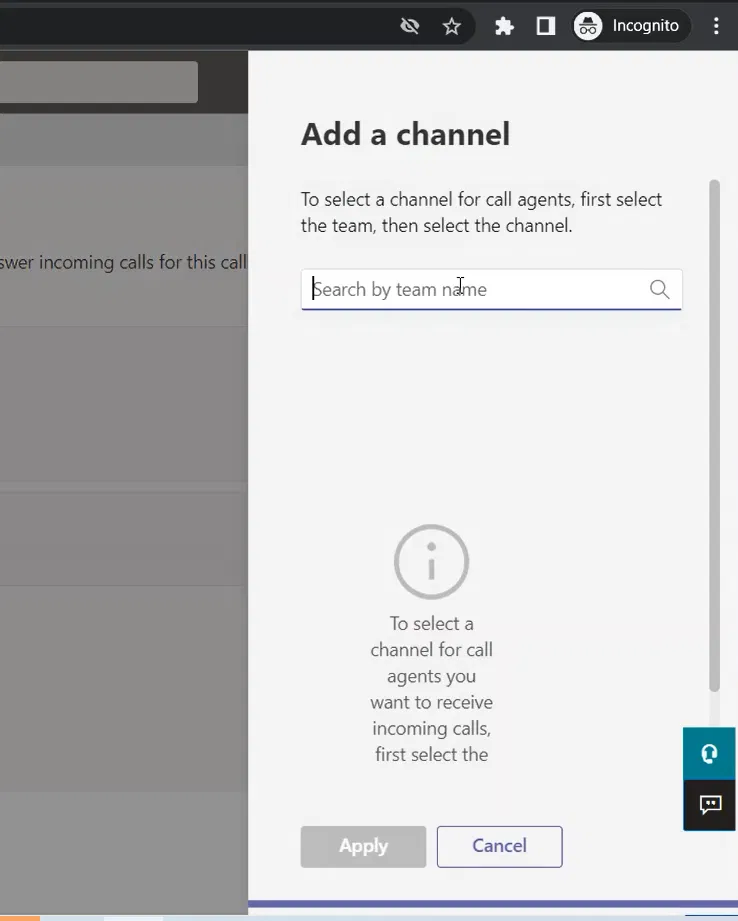Viewport: 738px width, 921px height.
Task: Click the info message under the icon
Action: coord(431,689)
